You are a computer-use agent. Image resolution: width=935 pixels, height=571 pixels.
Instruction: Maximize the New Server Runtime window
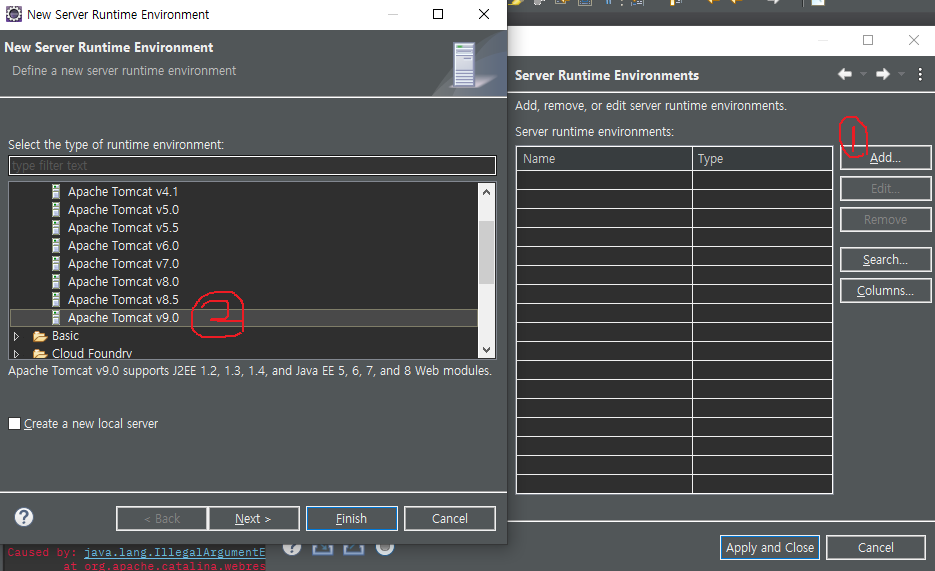(438, 14)
